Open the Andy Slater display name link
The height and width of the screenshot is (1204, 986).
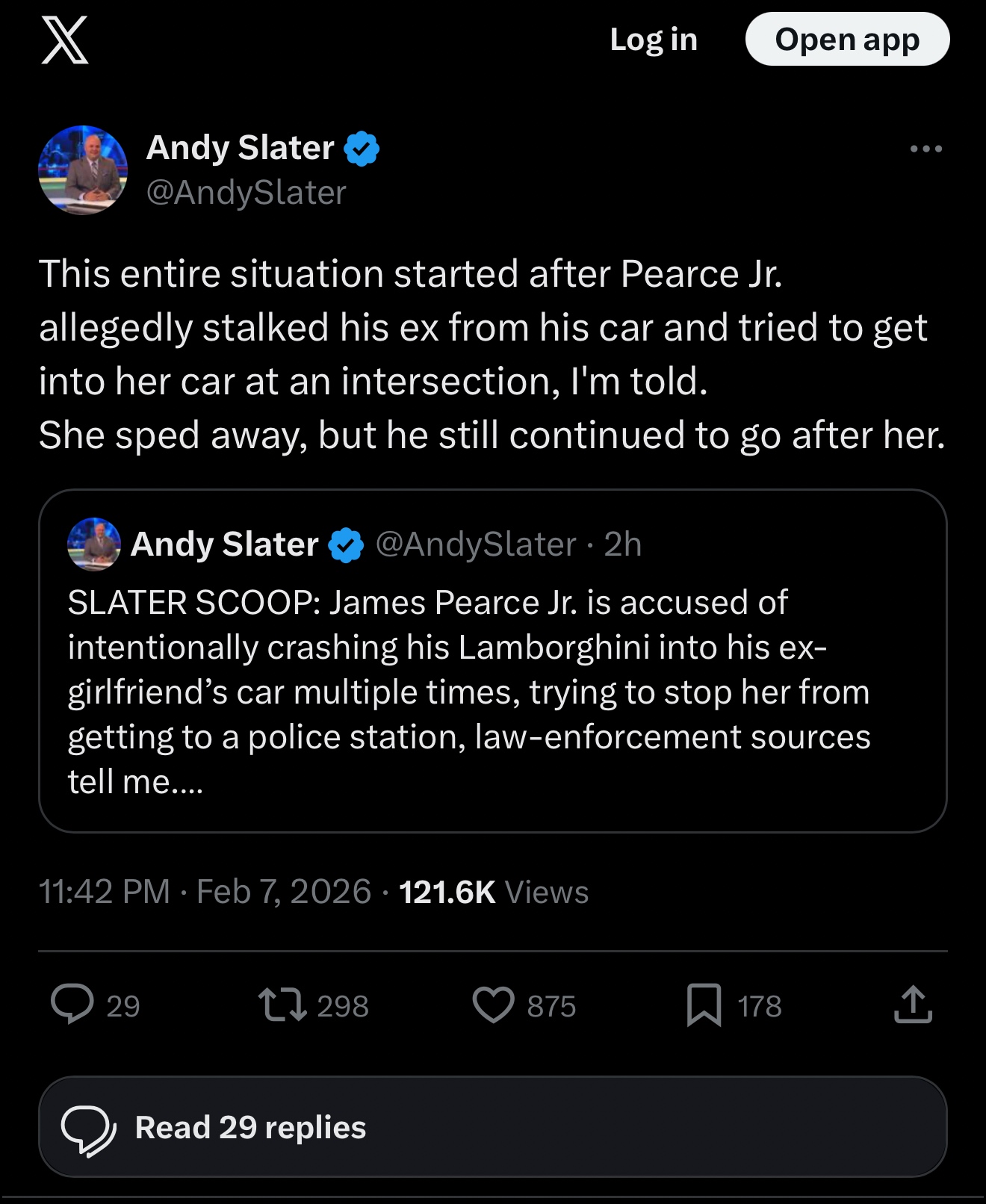pyautogui.click(x=241, y=148)
